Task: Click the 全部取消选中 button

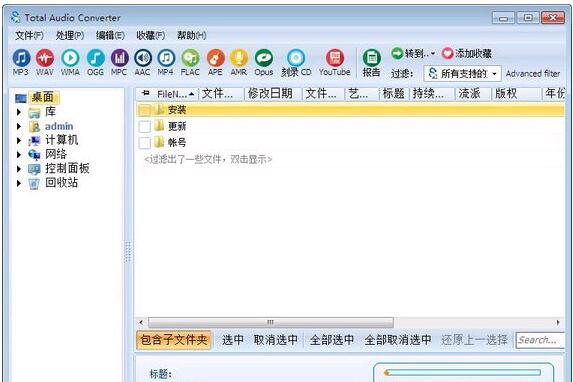Action: (398, 340)
